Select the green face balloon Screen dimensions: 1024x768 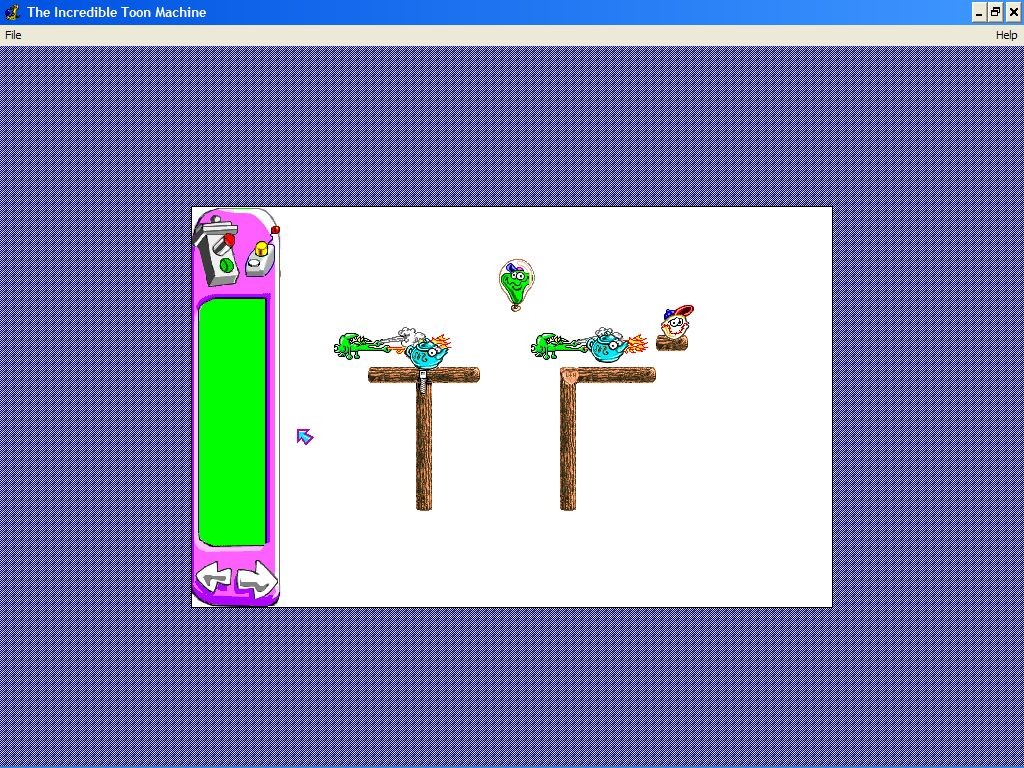click(516, 285)
